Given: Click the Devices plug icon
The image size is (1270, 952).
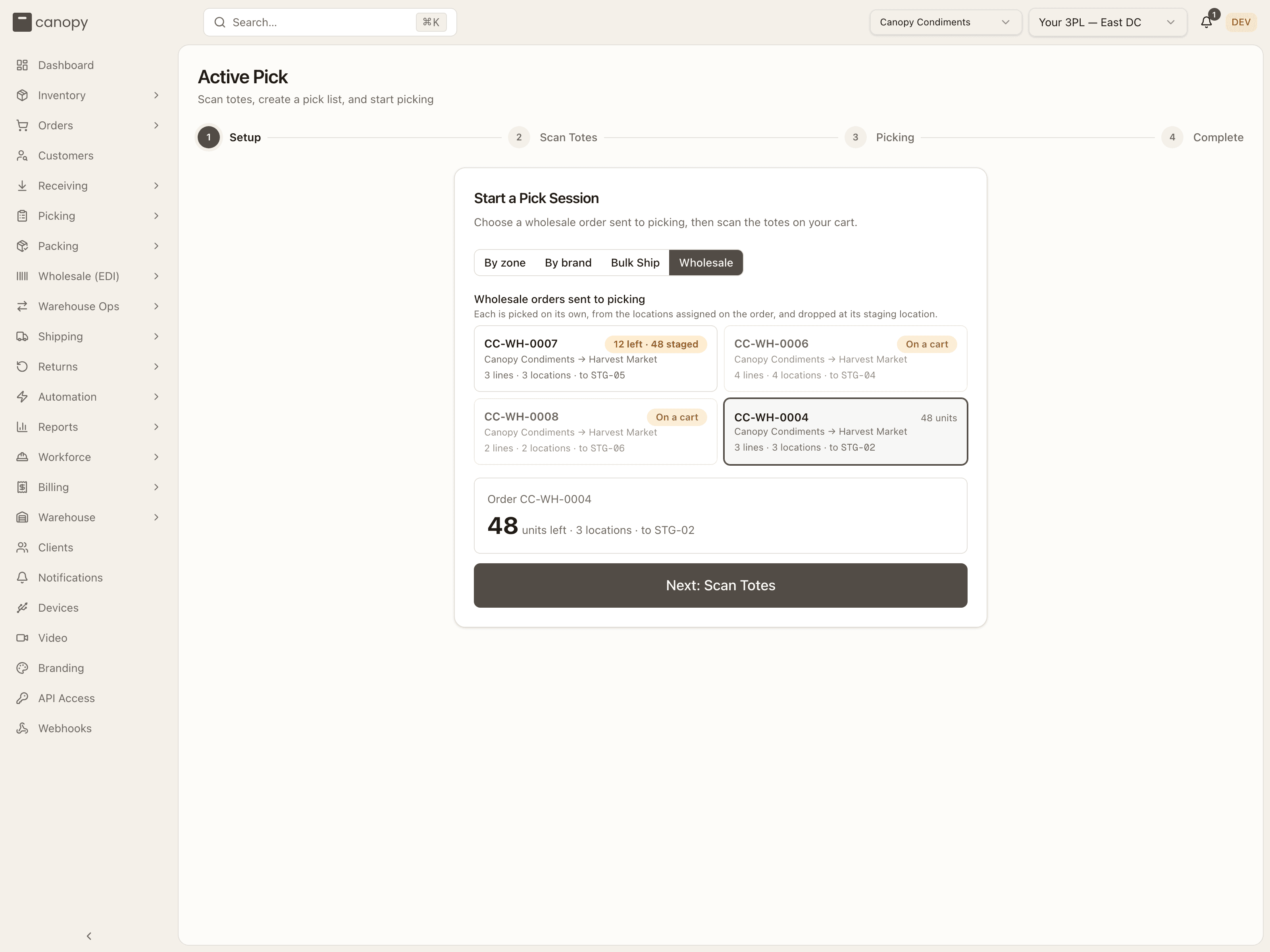Looking at the screenshot, I should 22,608.
